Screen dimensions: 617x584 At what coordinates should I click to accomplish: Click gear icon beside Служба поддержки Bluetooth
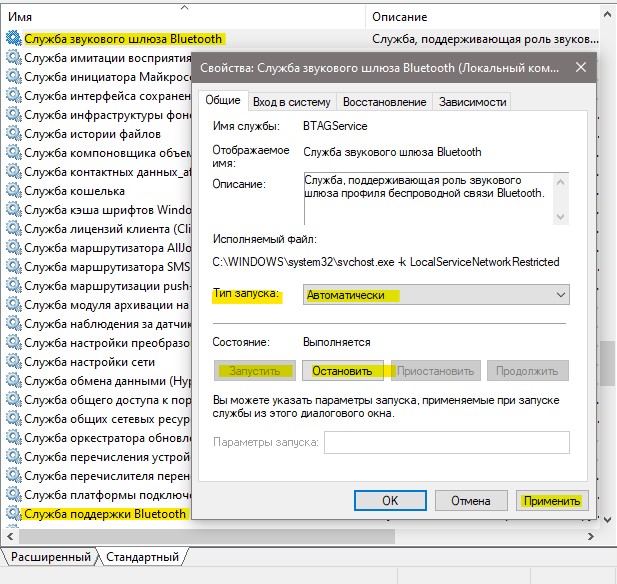click(x=14, y=514)
